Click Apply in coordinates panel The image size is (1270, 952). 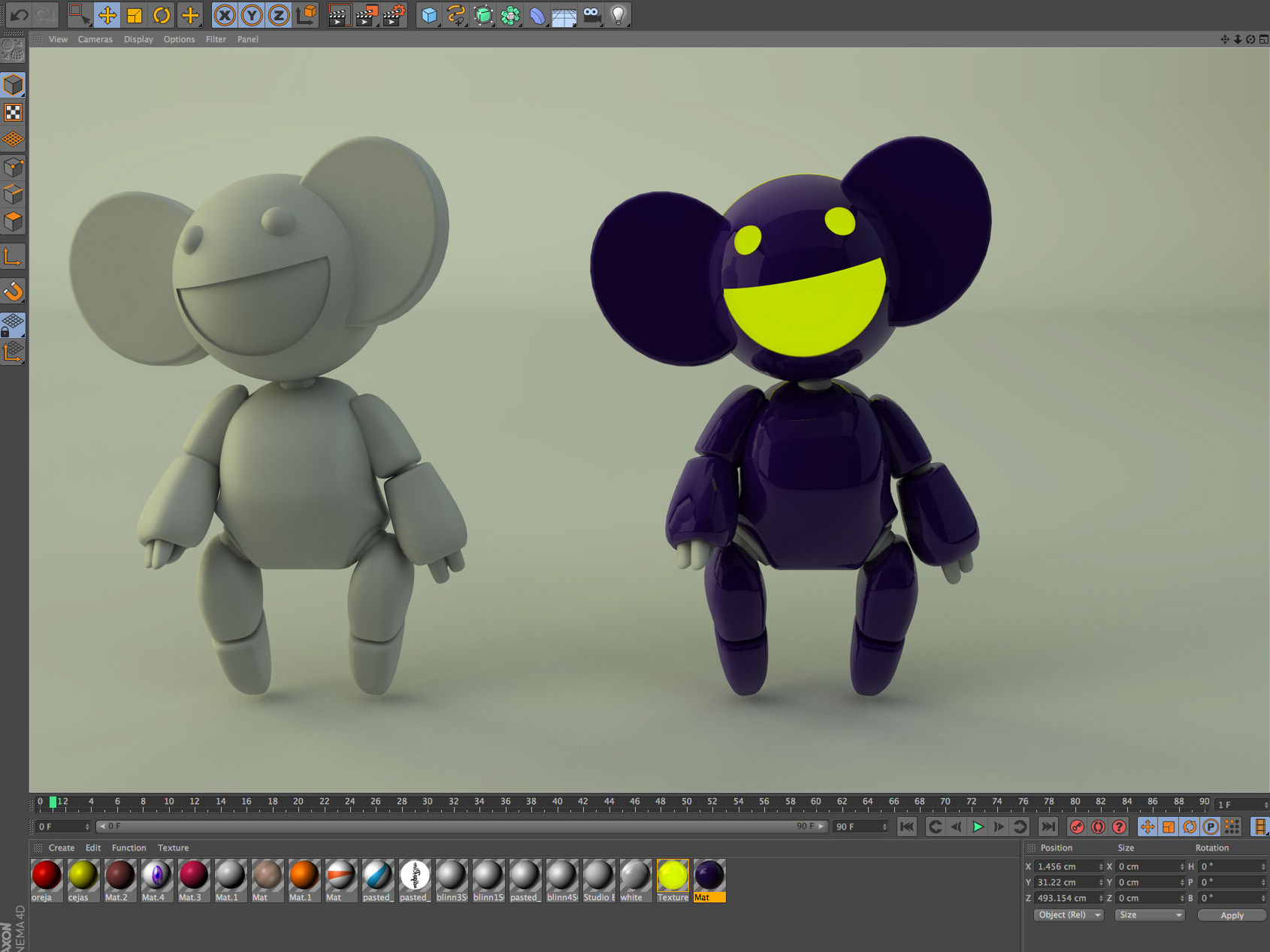click(x=1232, y=915)
